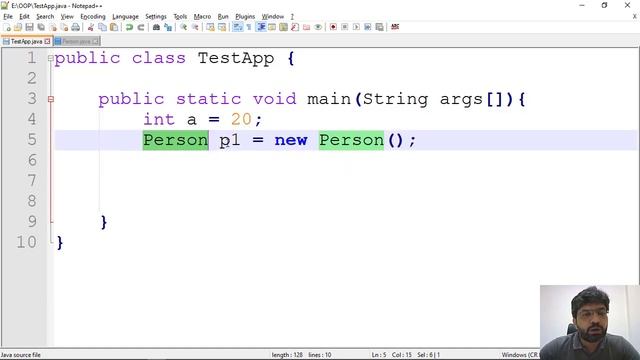The image size is (640, 360).
Task: Toggle file Monitoring with the eye icon
Action: [318, 27]
